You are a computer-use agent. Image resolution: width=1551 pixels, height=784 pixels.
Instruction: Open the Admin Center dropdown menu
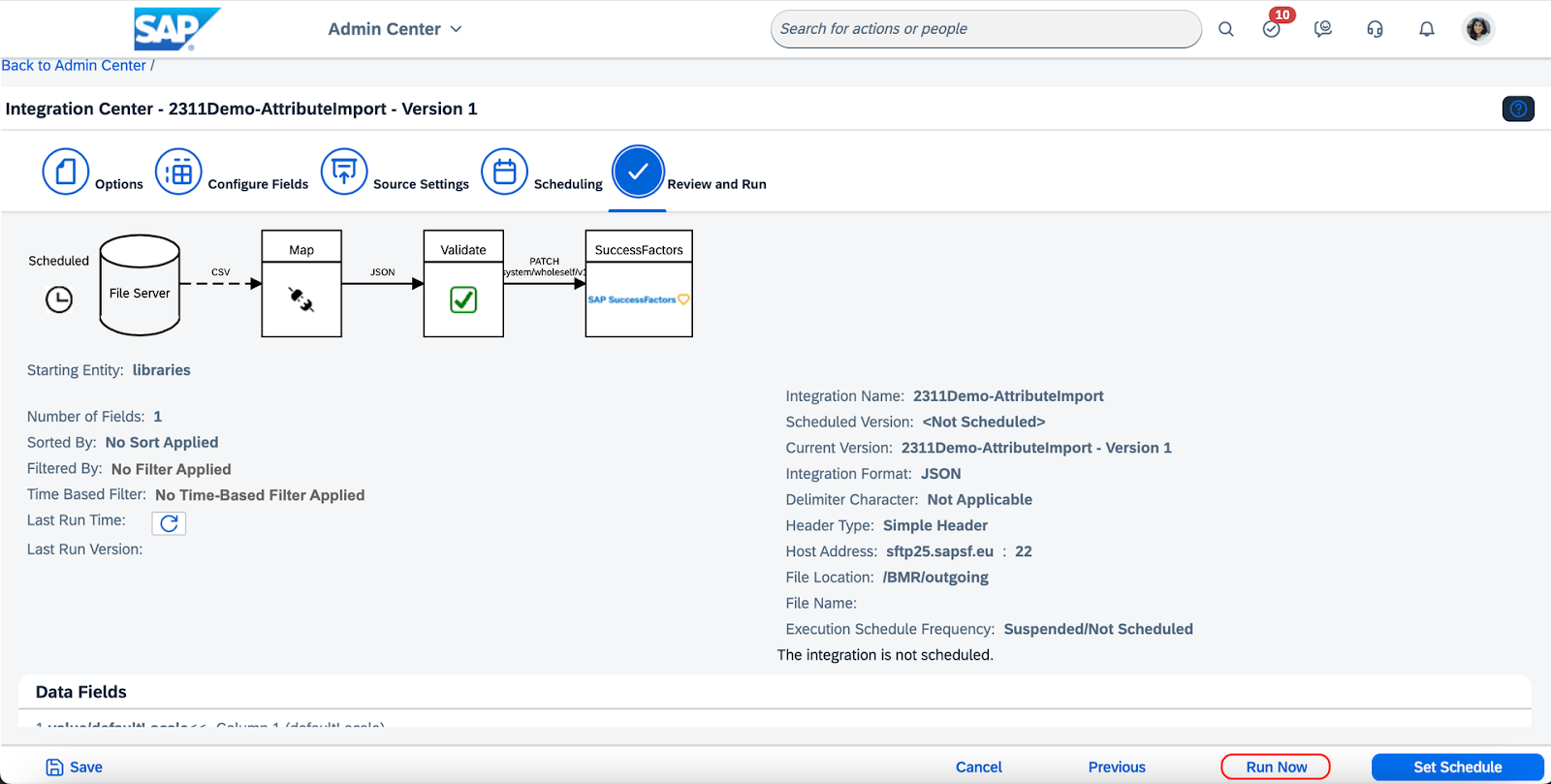pos(395,29)
